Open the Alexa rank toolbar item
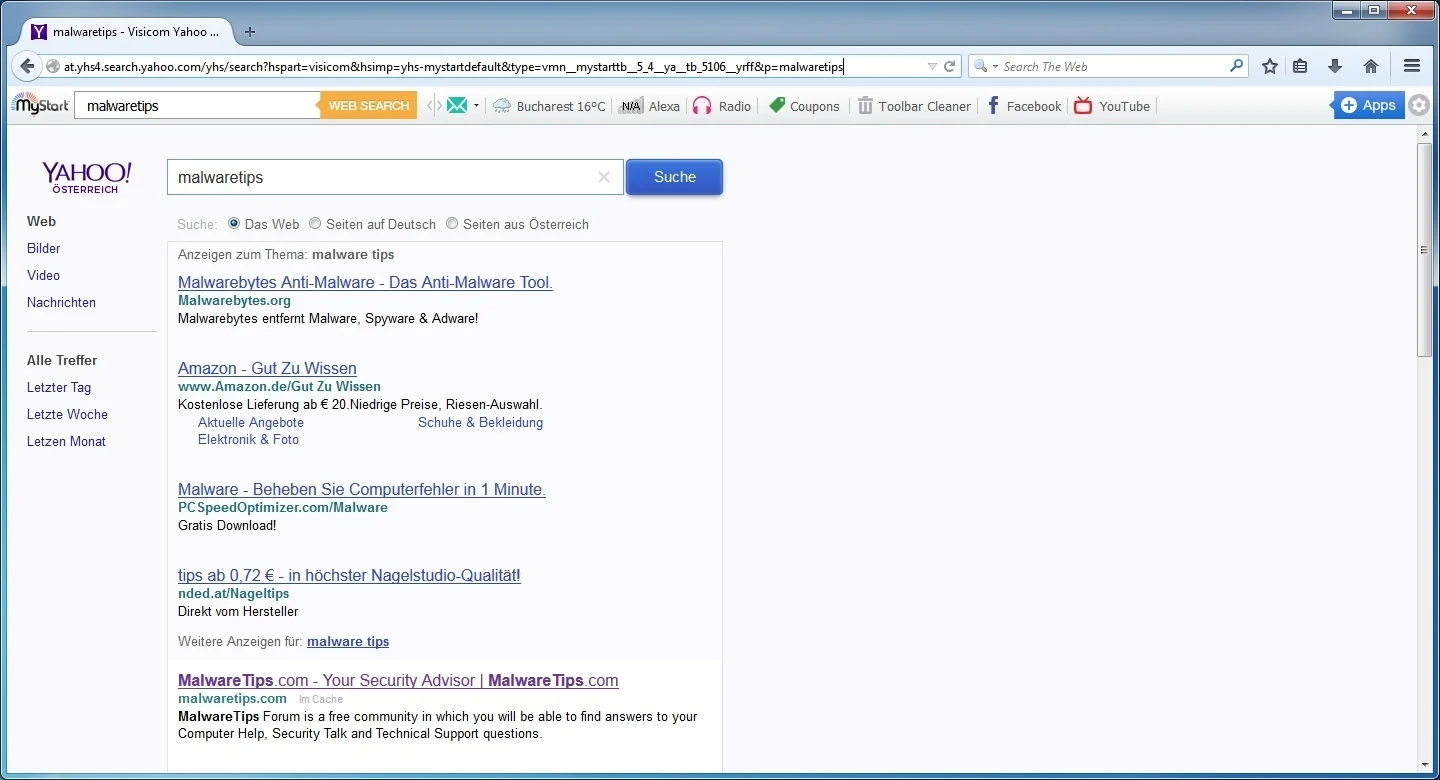The height and width of the screenshot is (780, 1440). coord(649,106)
